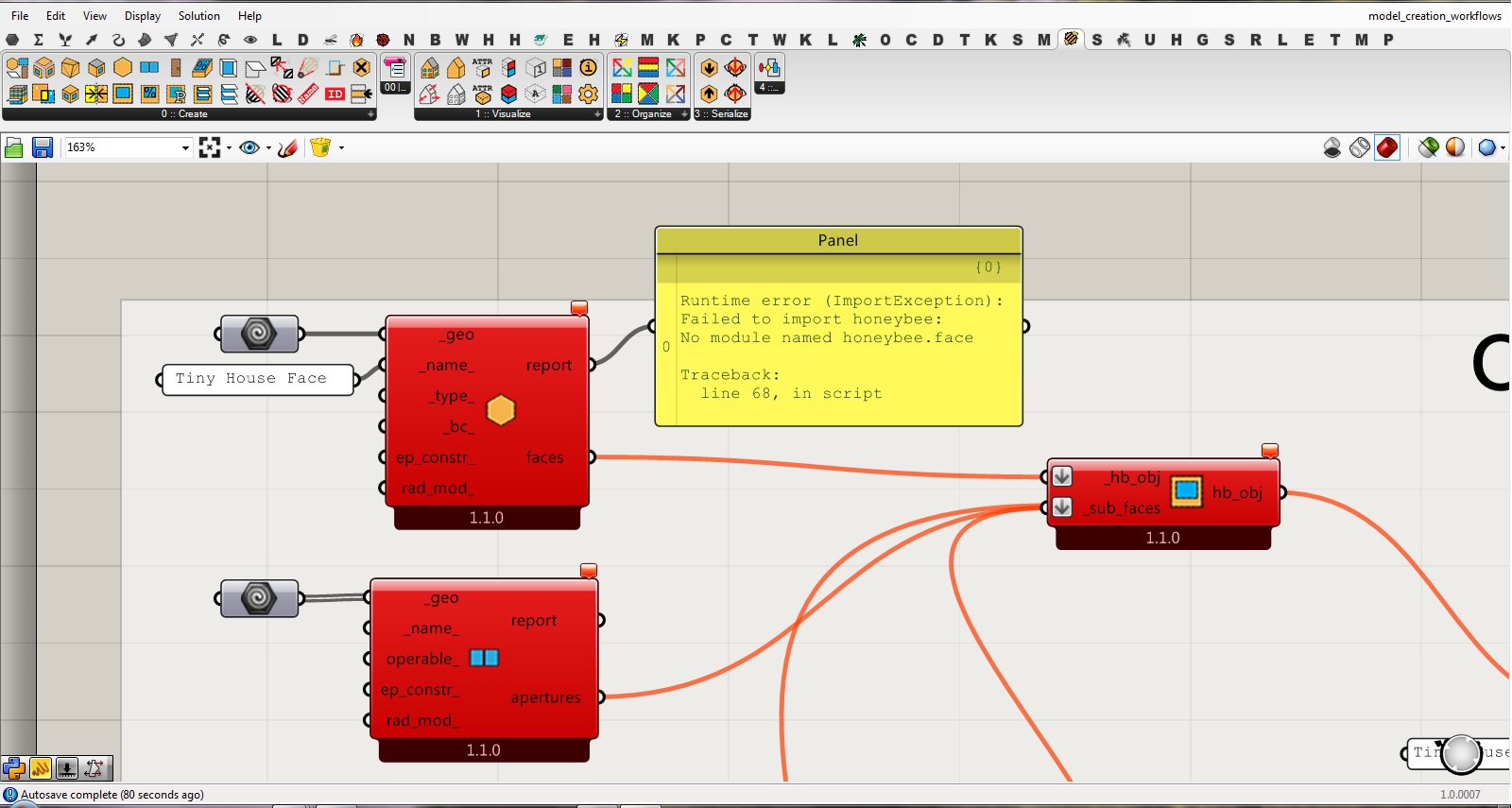Click the info circle icon in Visualize panel

coord(588,67)
